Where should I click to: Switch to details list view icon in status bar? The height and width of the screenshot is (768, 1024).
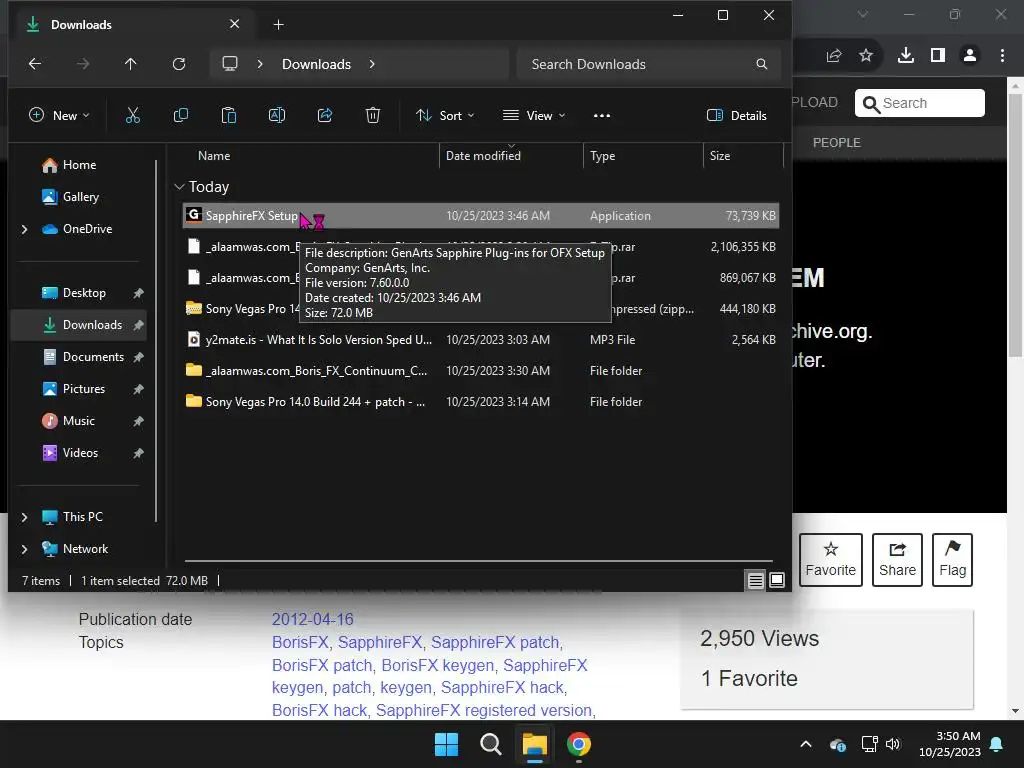click(756, 580)
